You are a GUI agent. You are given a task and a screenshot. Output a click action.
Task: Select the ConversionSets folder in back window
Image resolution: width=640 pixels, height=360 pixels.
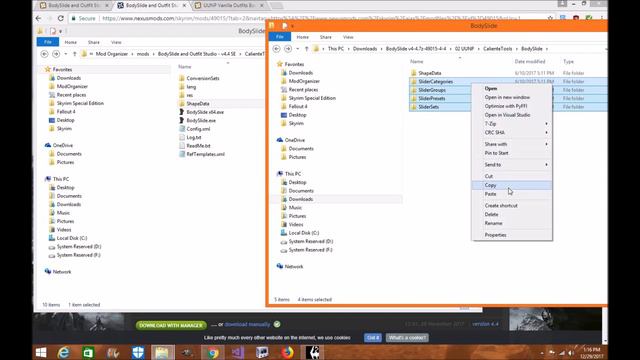pos(202,78)
